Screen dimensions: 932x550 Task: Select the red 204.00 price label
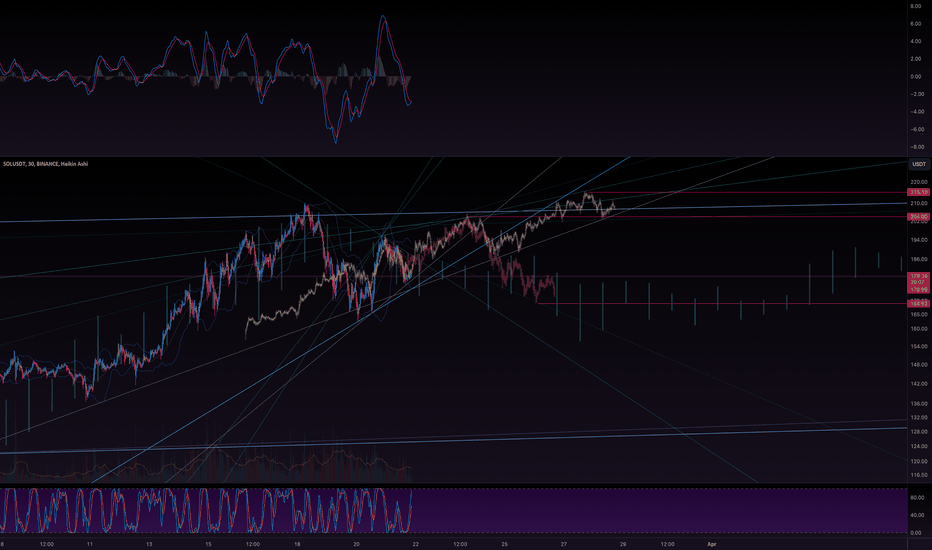[x=919, y=217]
